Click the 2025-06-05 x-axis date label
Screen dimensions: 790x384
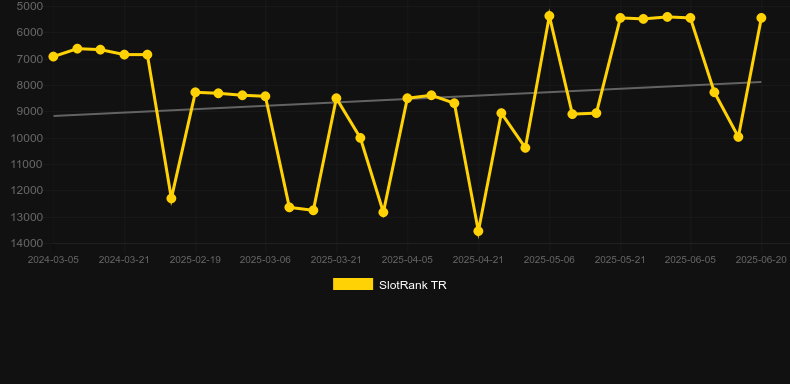pyautogui.click(x=690, y=260)
